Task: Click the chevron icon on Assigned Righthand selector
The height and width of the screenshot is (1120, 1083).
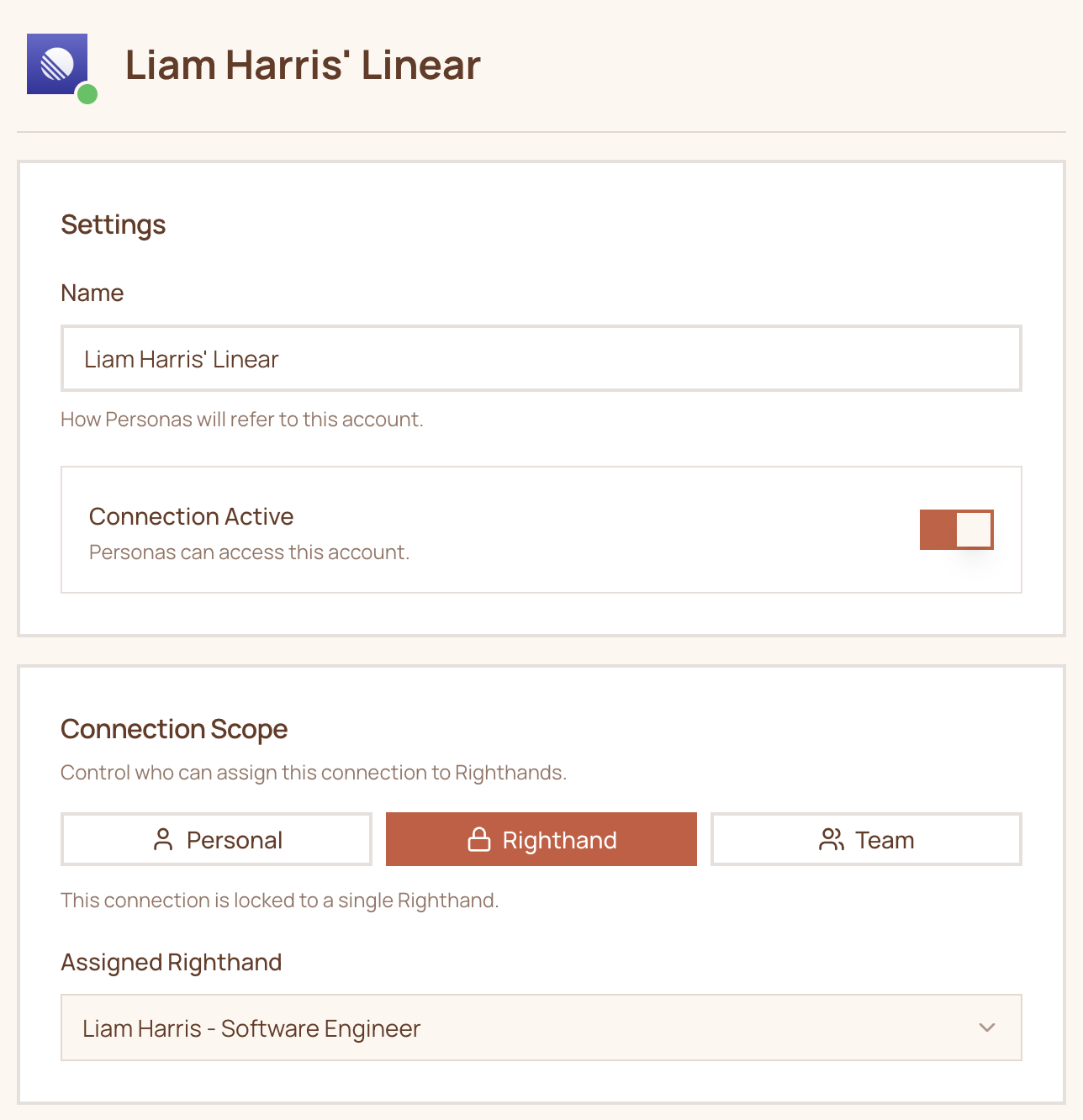Action: [985, 1028]
